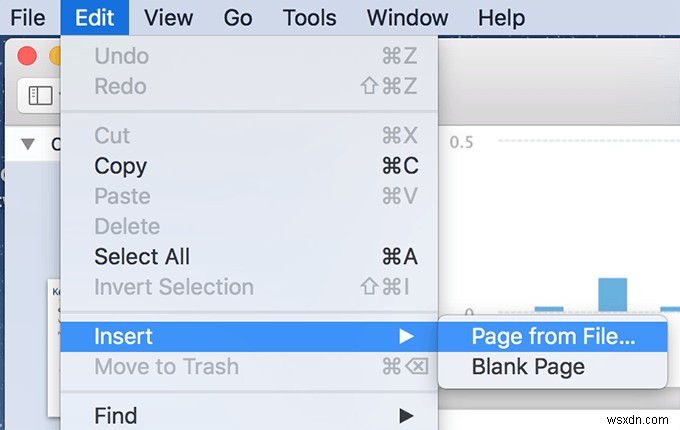Open the Window menu

pos(407,17)
